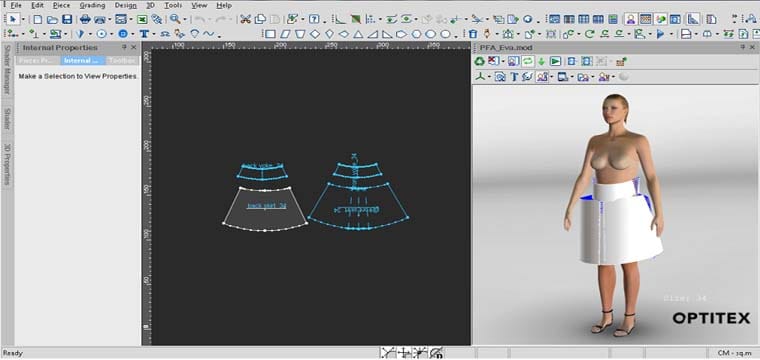Viewport: 760px width, 360px height.
Task: Open the Edit menu
Action: pyautogui.click(x=37, y=5)
